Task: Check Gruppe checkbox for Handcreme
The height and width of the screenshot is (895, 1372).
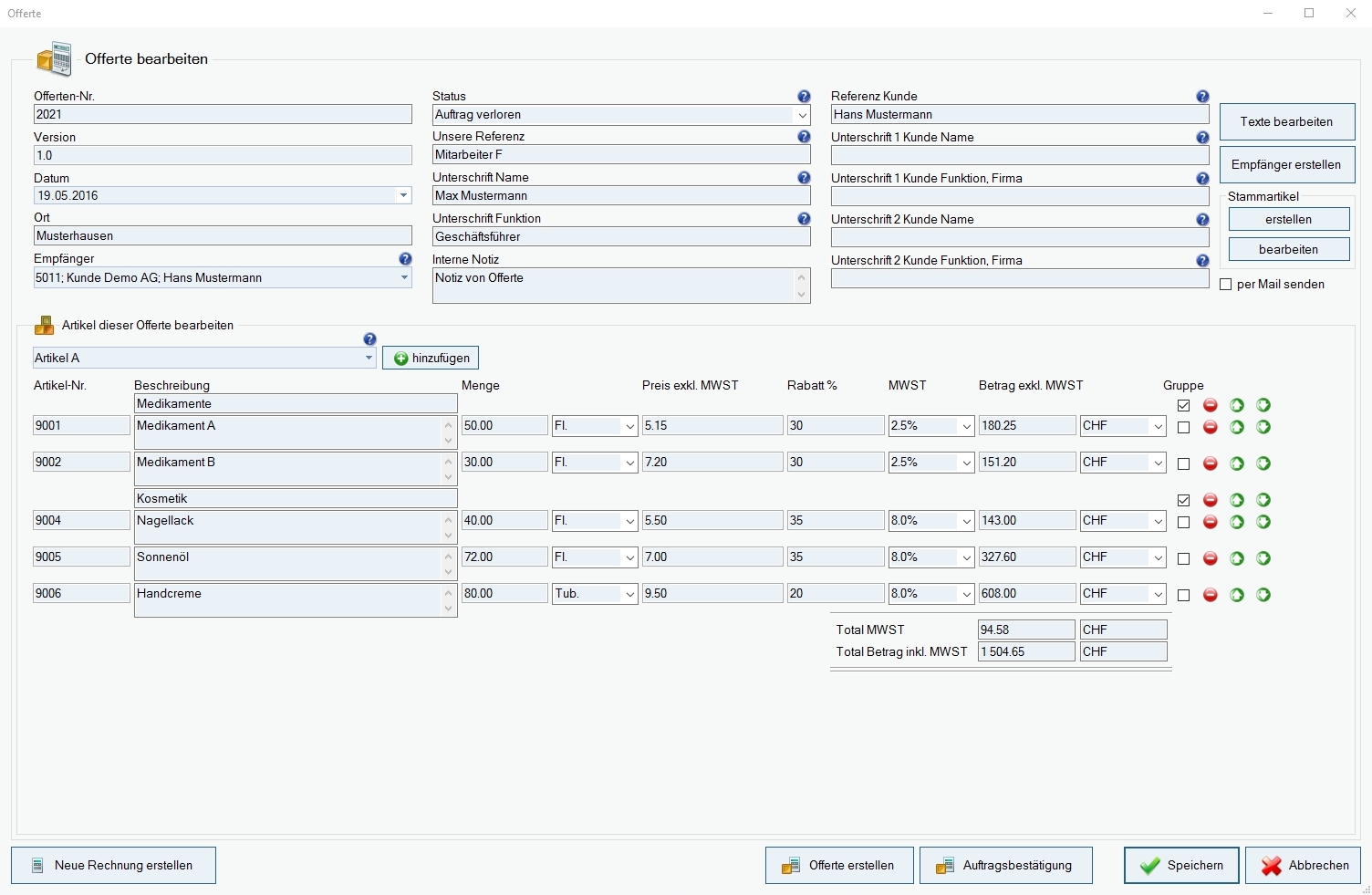Action: (x=1183, y=596)
